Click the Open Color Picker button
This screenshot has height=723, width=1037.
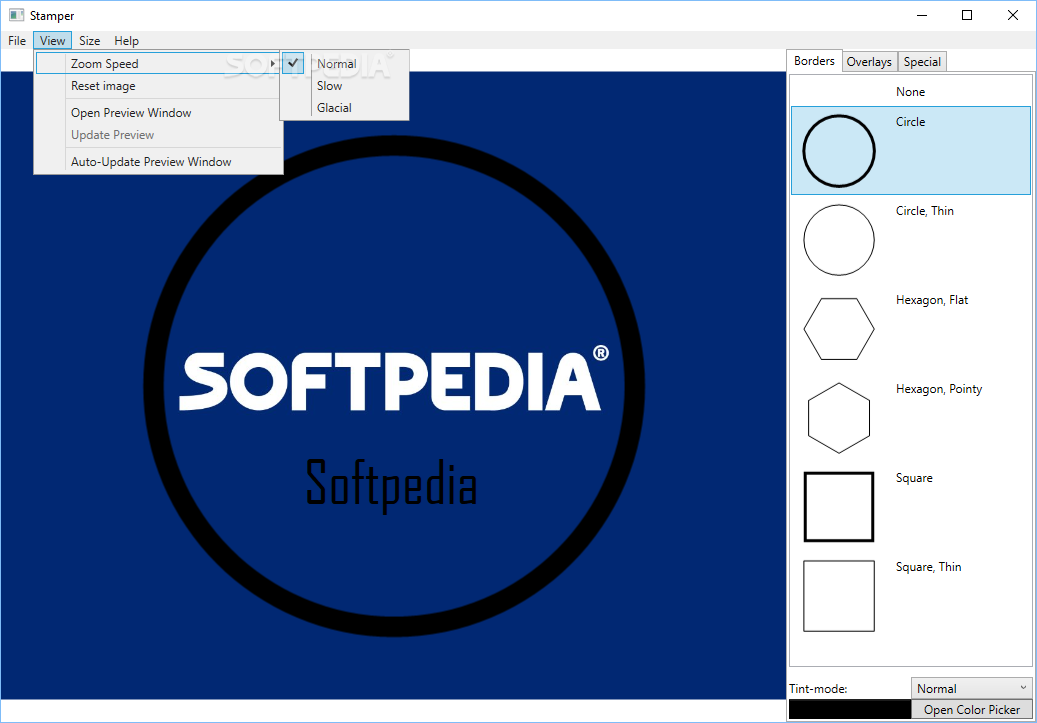(x=972, y=709)
